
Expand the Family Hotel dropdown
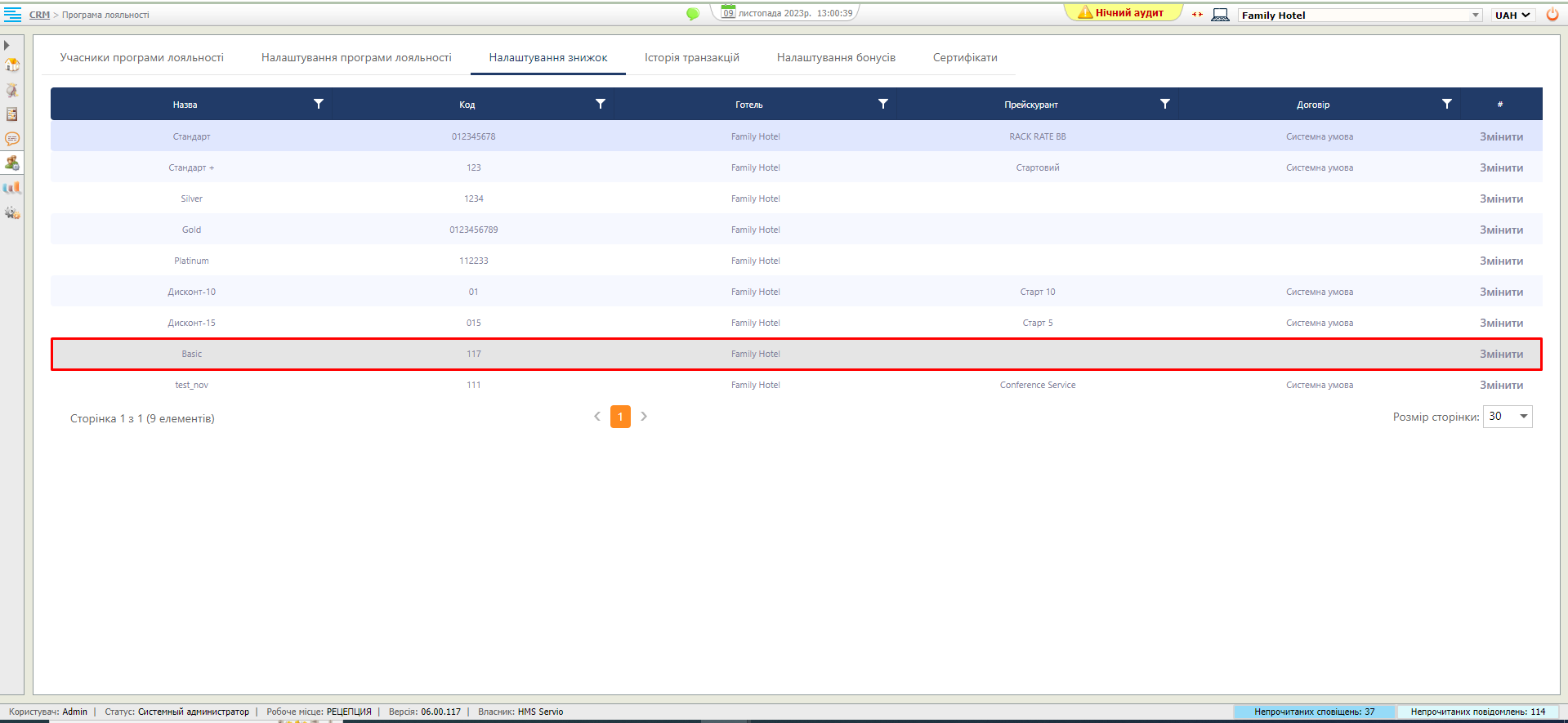tap(1476, 16)
